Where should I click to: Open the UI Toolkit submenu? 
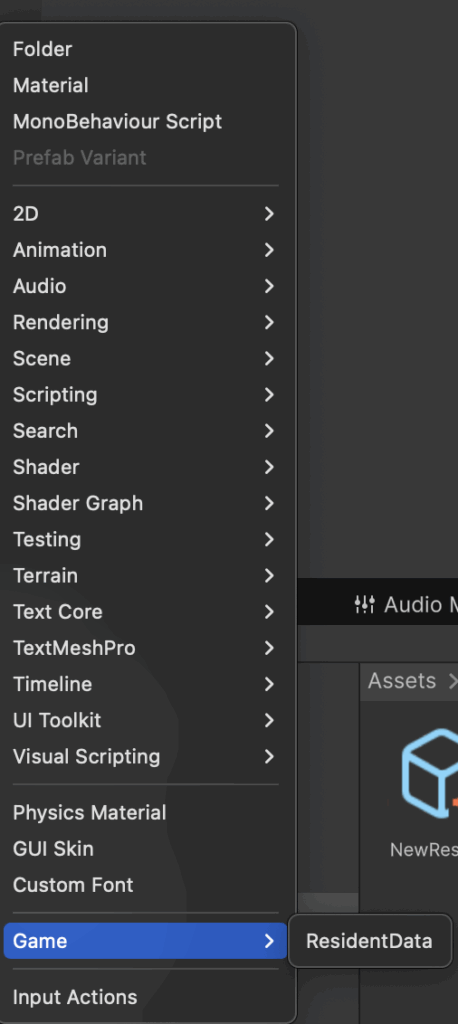(145, 720)
